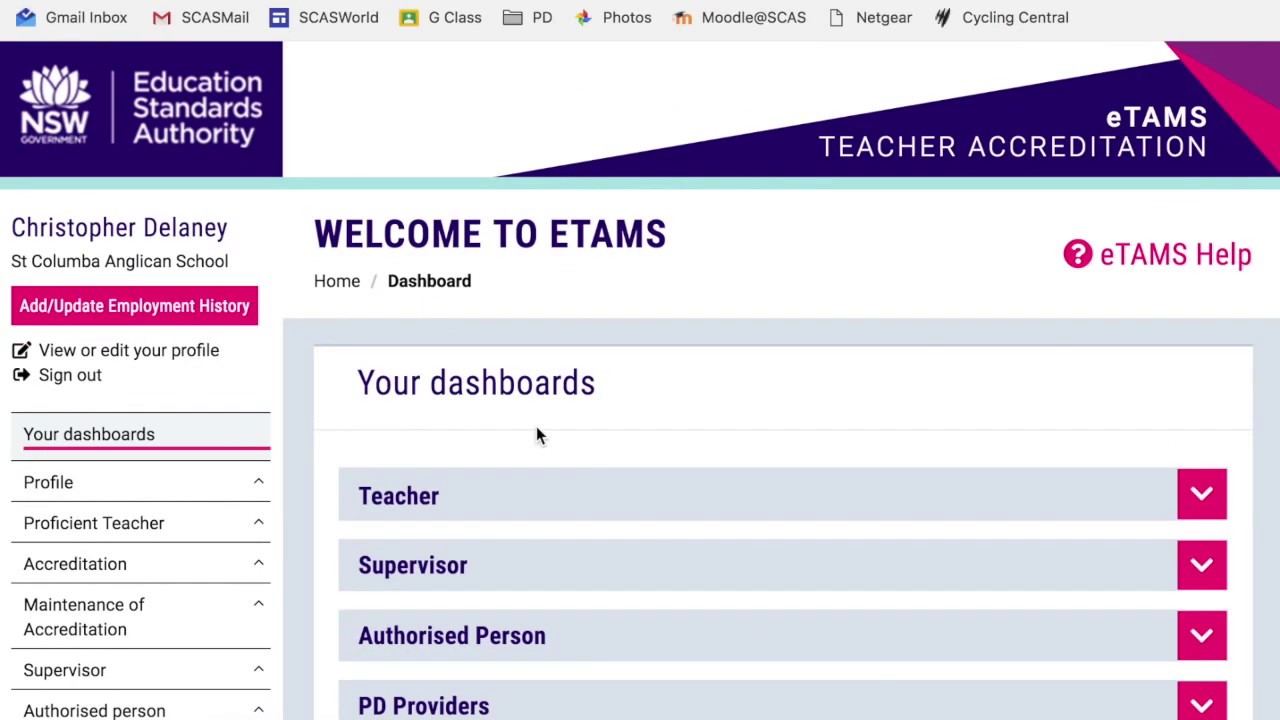Toggle the Profile sidebar chevron
1280x720 pixels.
[x=258, y=482]
